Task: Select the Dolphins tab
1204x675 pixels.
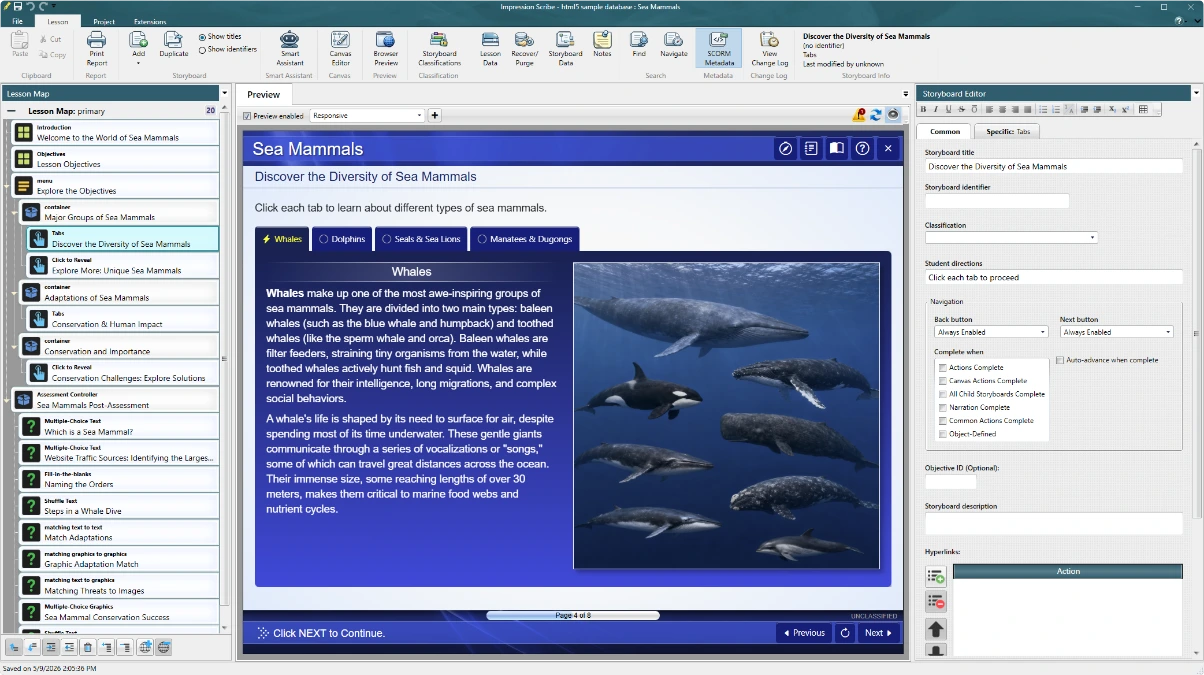Action: 341,239
